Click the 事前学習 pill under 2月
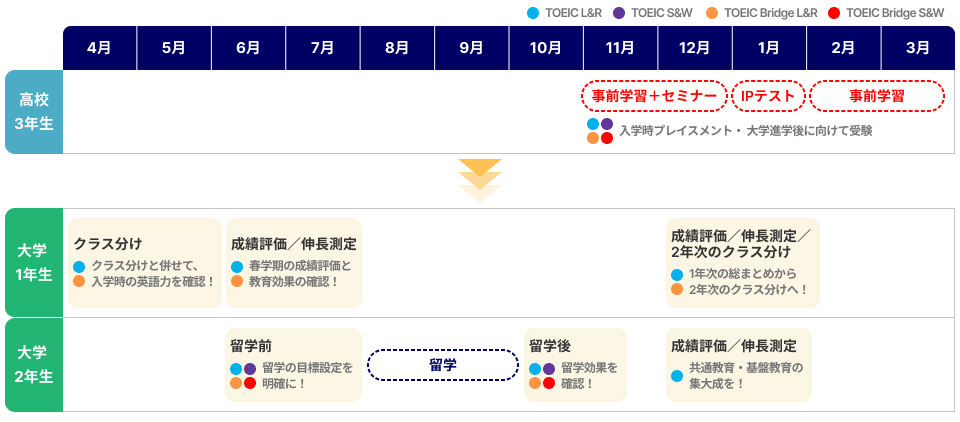The image size is (960, 422). coord(877,96)
